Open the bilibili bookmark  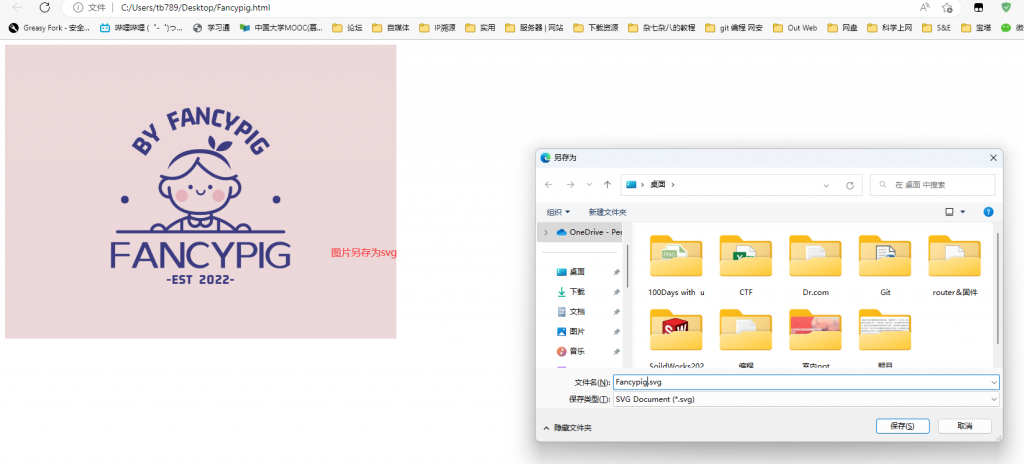141,27
